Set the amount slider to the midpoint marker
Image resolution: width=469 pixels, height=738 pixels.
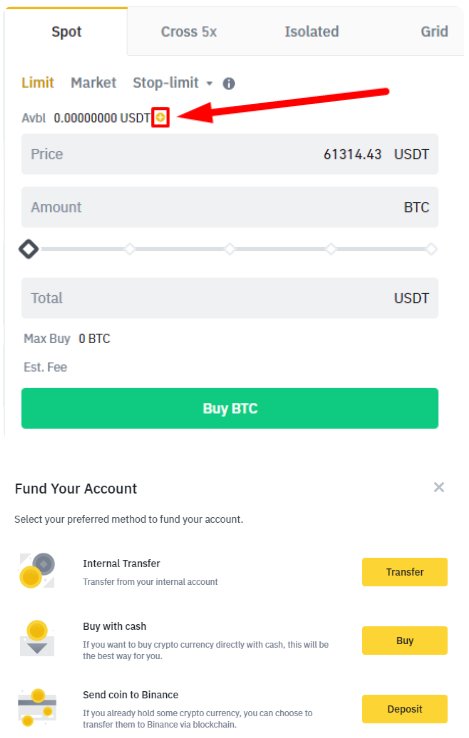[230, 249]
